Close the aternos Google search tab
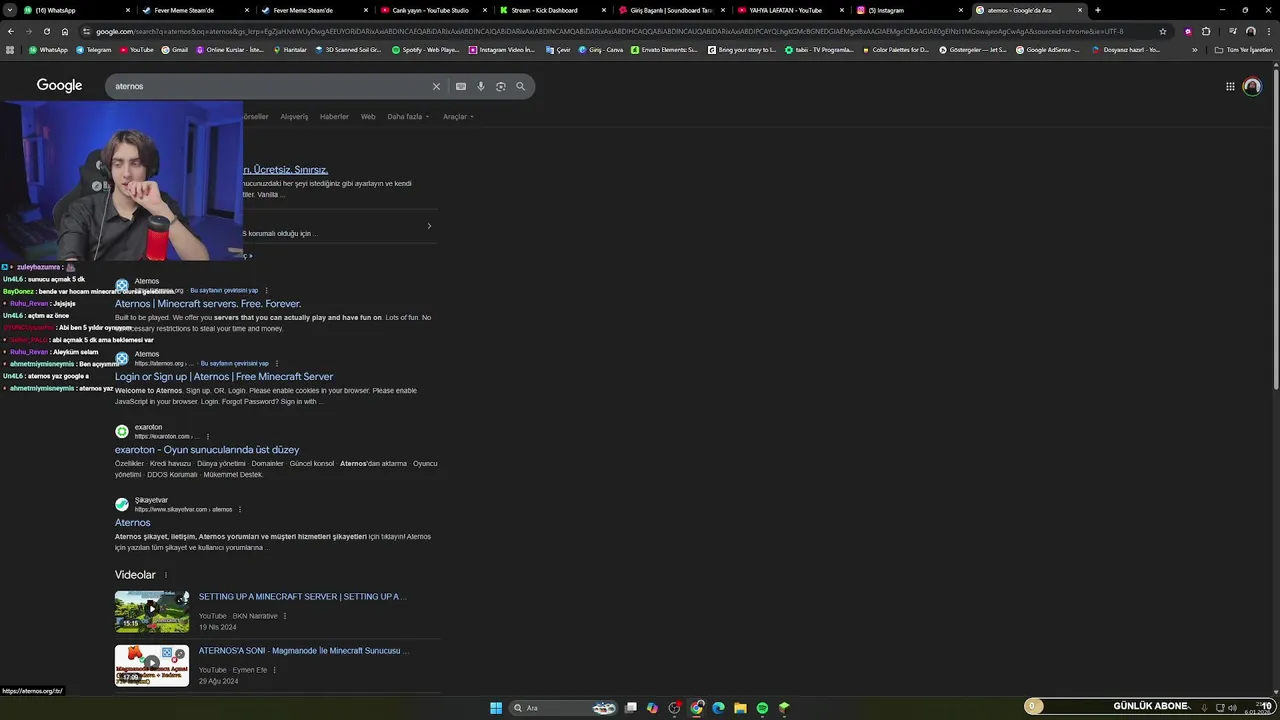This screenshot has width=1280, height=720. (x=1080, y=10)
